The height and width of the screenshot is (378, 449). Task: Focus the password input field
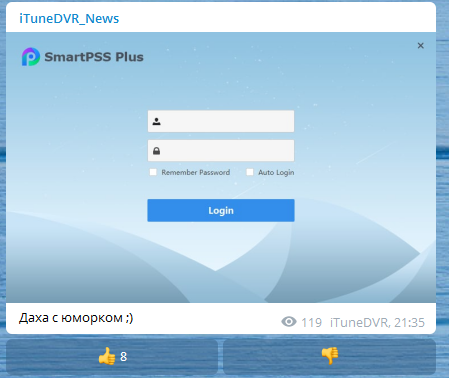221,151
